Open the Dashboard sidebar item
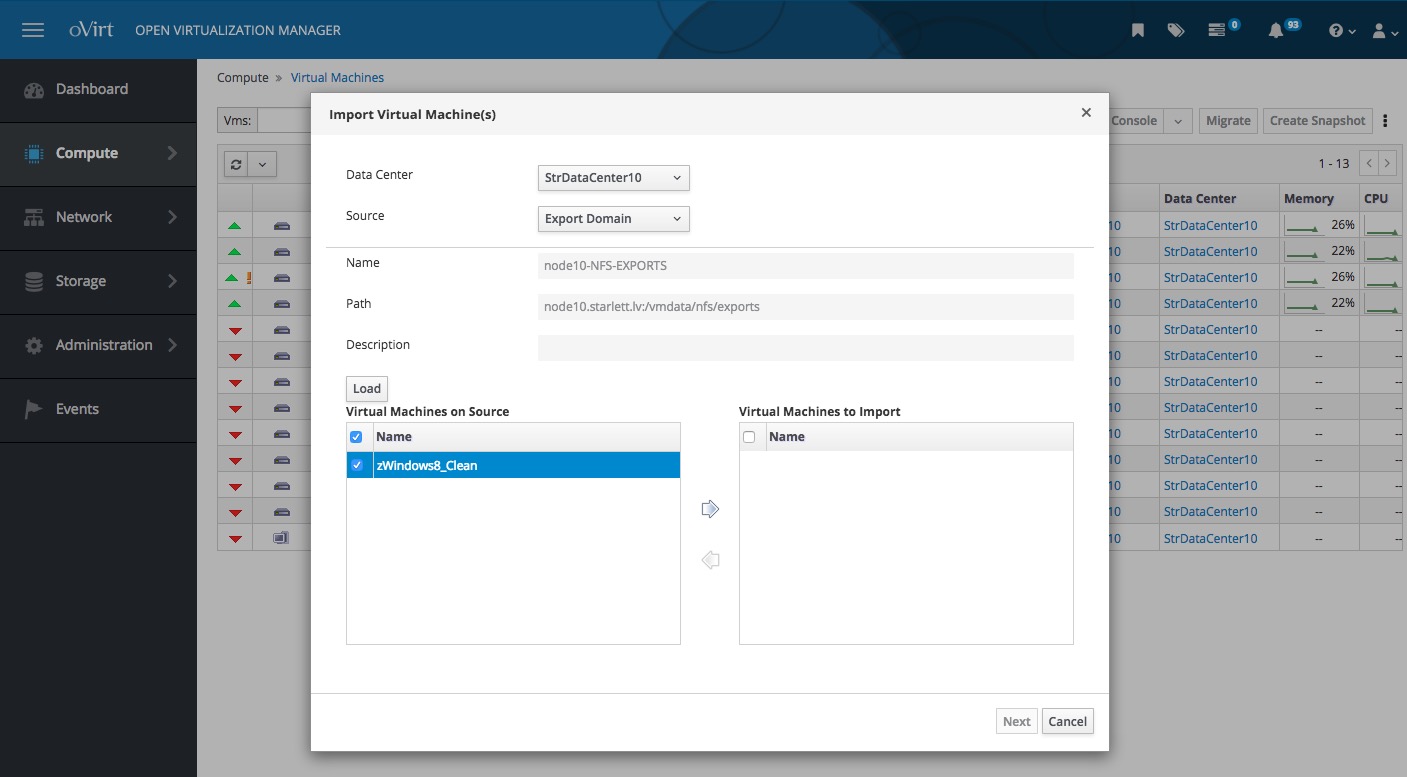This screenshot has width=1407, height=777. click(x=92, y=89)
